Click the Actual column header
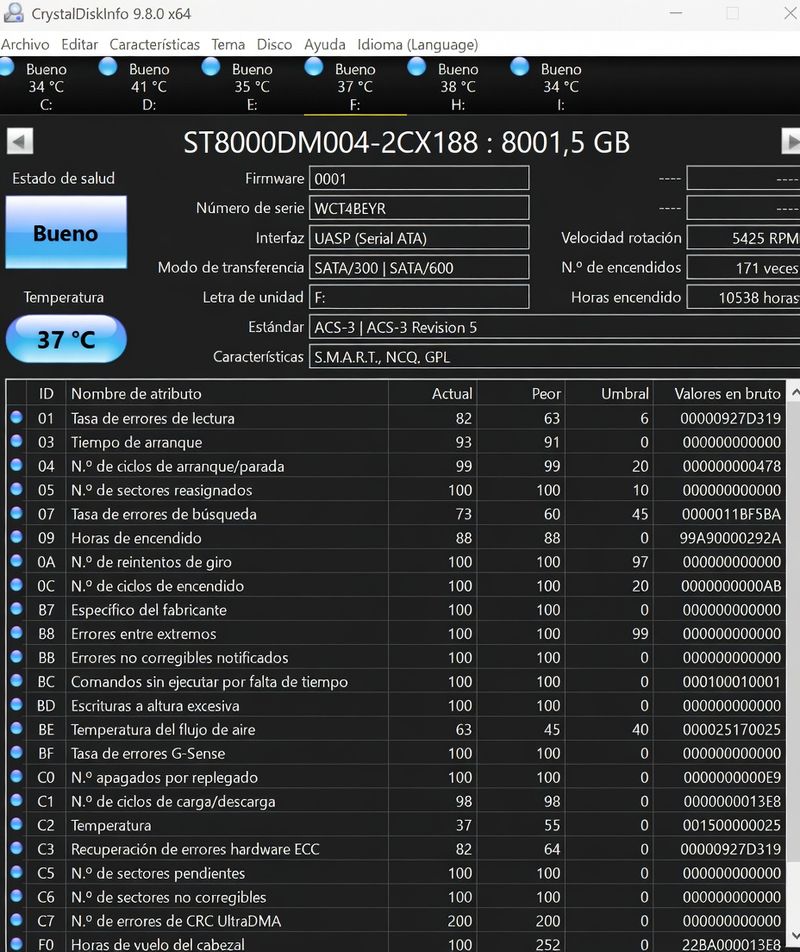 point(433,393)
